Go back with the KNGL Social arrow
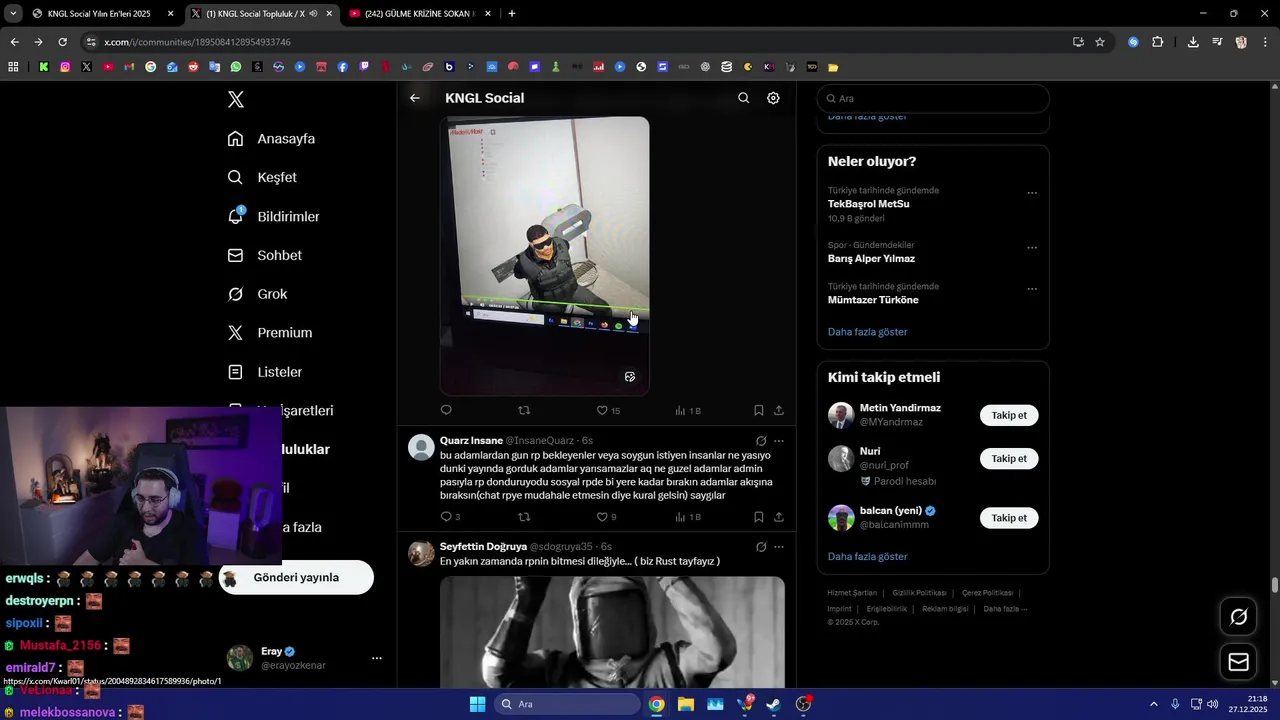The width and height of the screenshot is (1280, 720). pos(415,98)
